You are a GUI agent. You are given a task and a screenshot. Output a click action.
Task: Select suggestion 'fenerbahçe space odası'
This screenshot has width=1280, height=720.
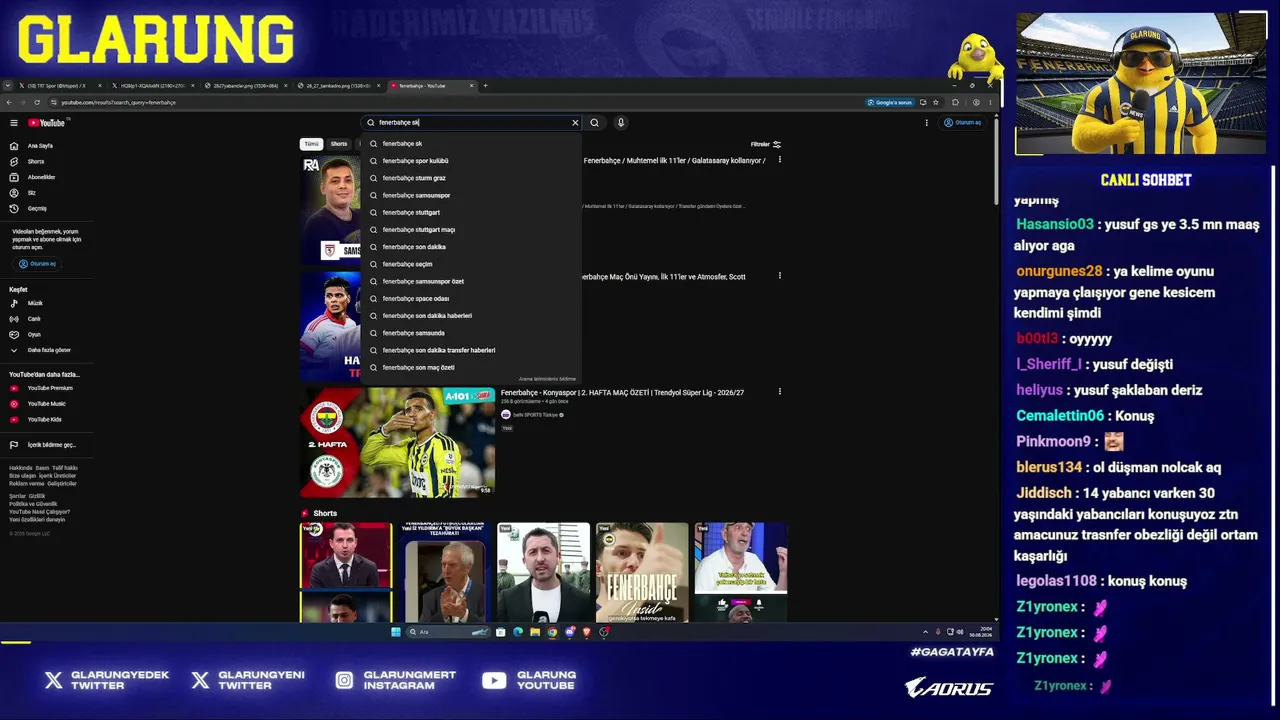coord(471,298)
